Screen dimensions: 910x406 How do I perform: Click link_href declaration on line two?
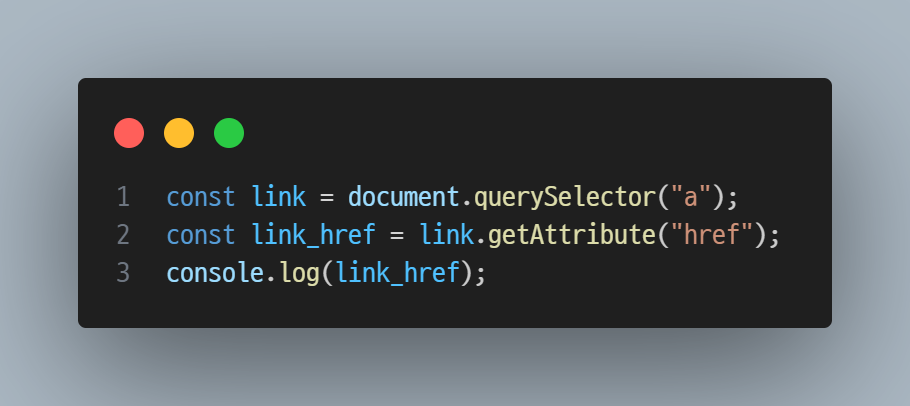(314, 235)
